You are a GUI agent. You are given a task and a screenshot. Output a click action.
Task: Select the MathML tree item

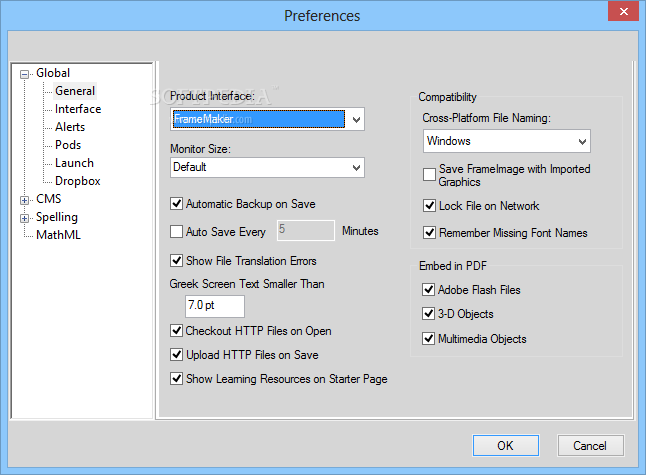(x=59, y=235)
